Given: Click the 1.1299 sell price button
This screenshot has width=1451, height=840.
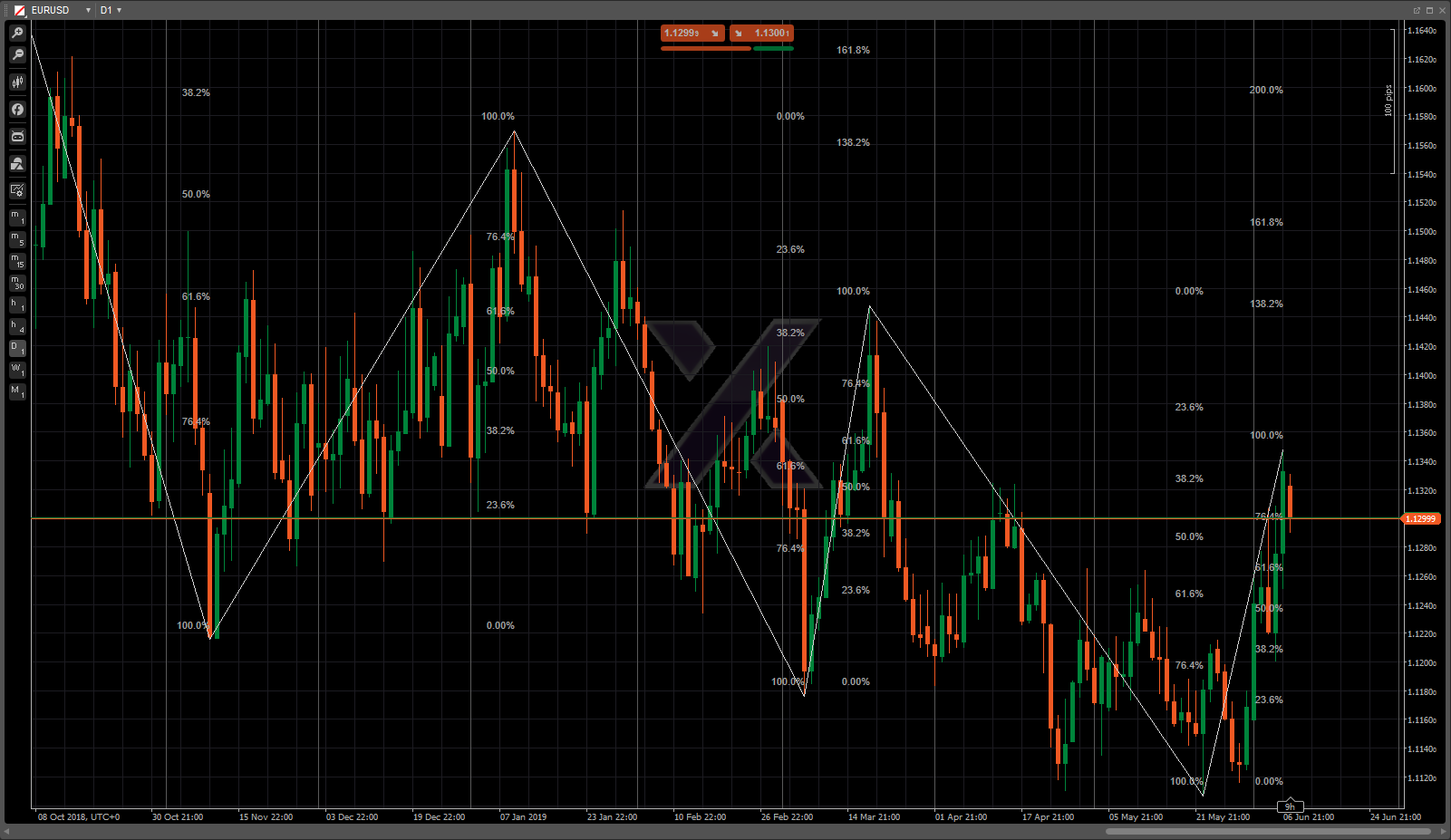Looking at the screenshot, I should [692, 34].
